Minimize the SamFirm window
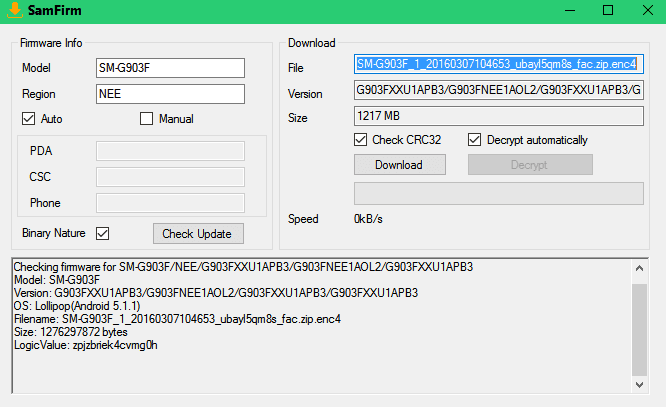Screen dimensions: 666x407 click(x=570, y=10)
